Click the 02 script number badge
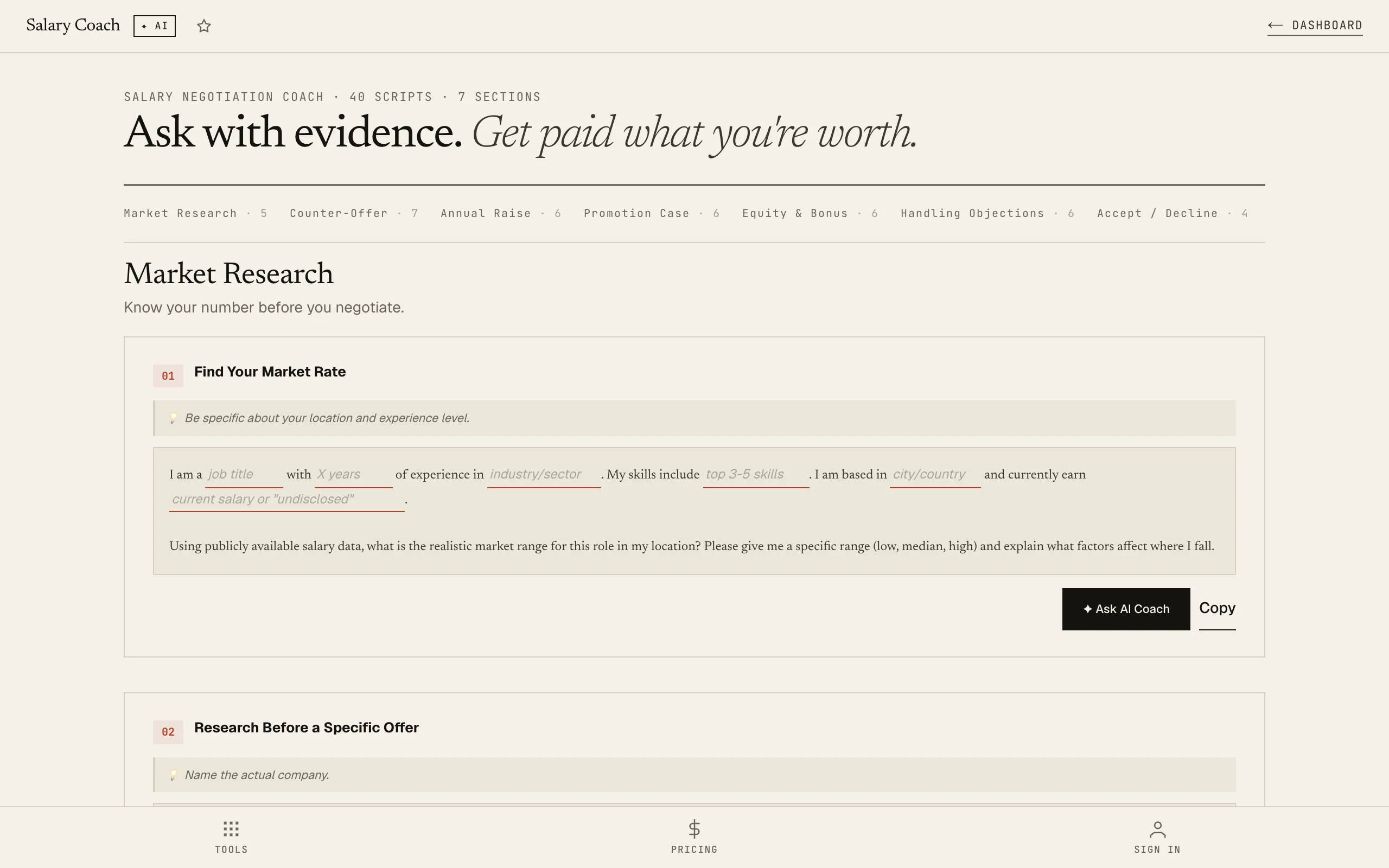The image size is (1389, 868). [168, 732]
